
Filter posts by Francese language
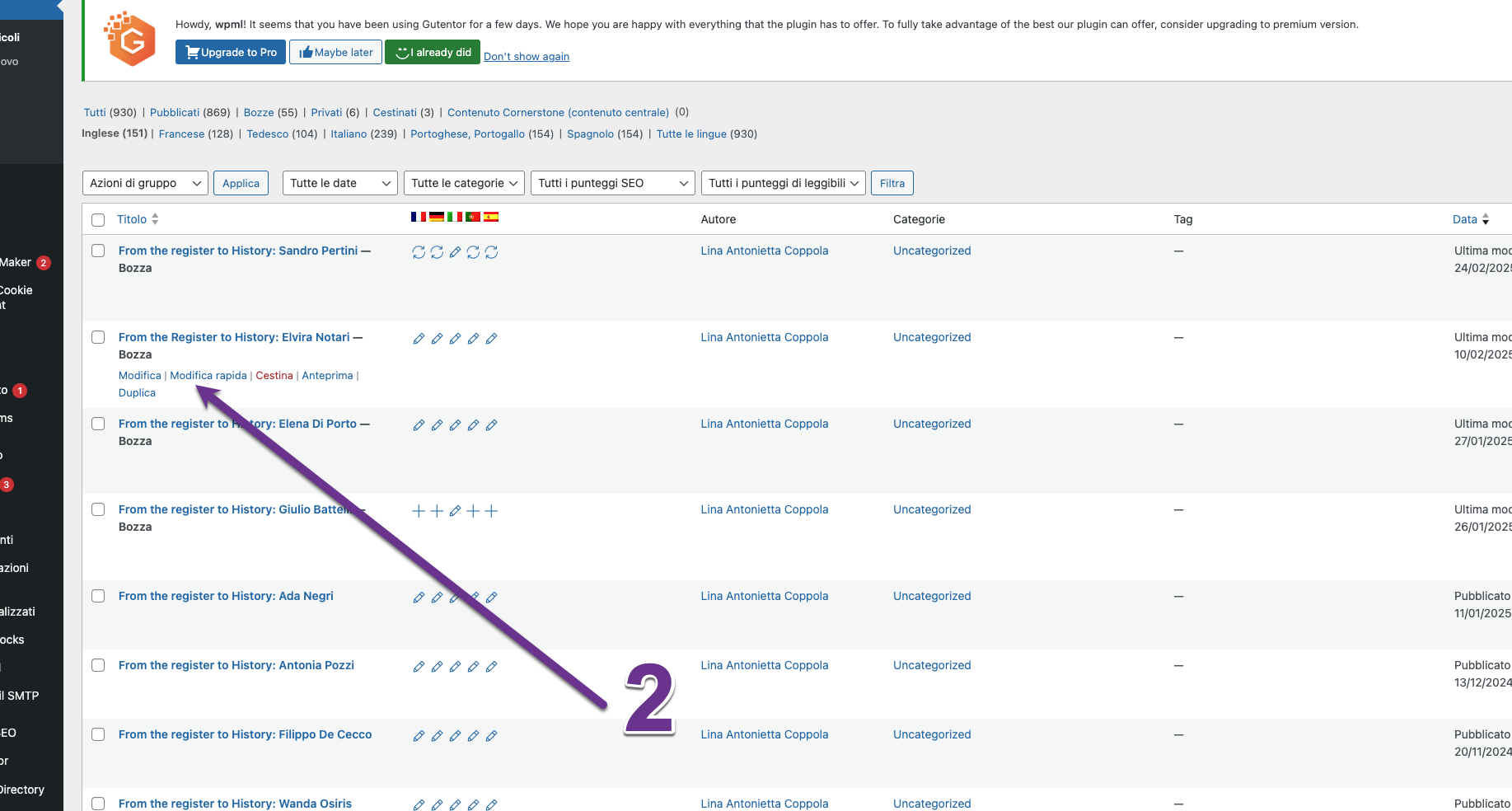[x=181, y=134]
